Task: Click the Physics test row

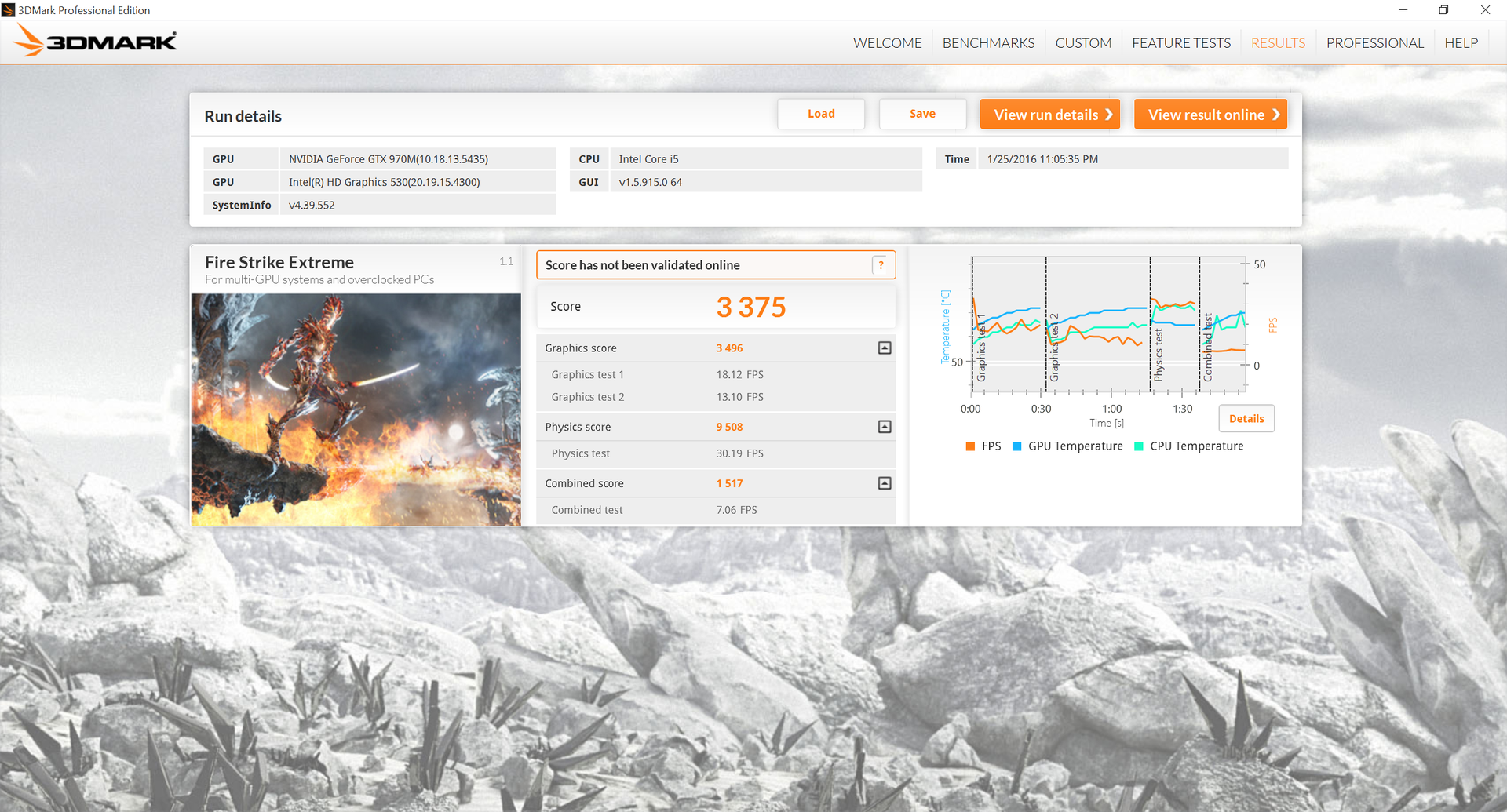Action: pyautogui.click(x=716, y=453)
